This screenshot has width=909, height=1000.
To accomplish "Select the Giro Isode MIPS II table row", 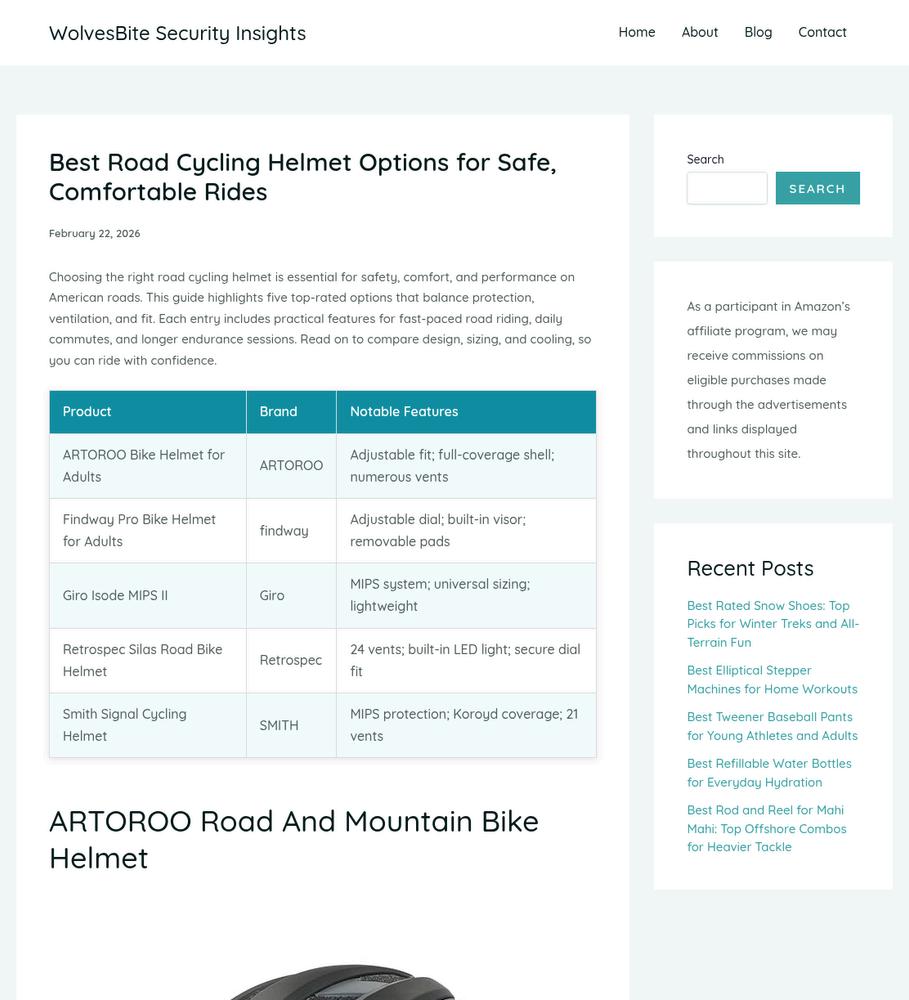I will 323,596.
